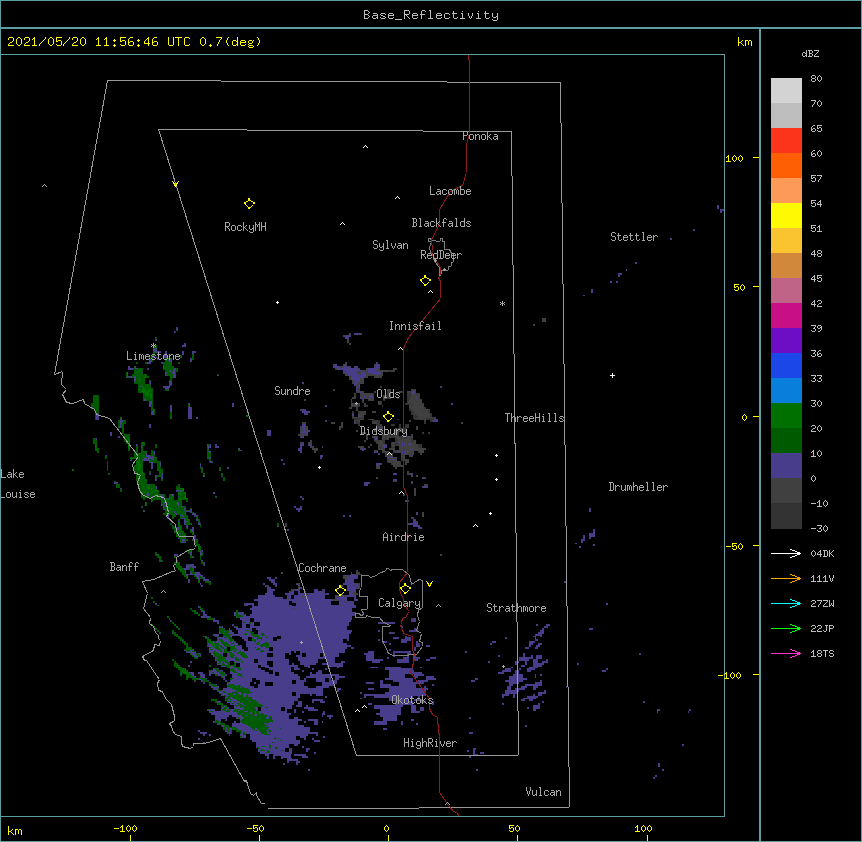Image resolution: width=862 pixels, height=842 pixels.
Task: Click the RedDeer city label
Action: coord(441,255)
